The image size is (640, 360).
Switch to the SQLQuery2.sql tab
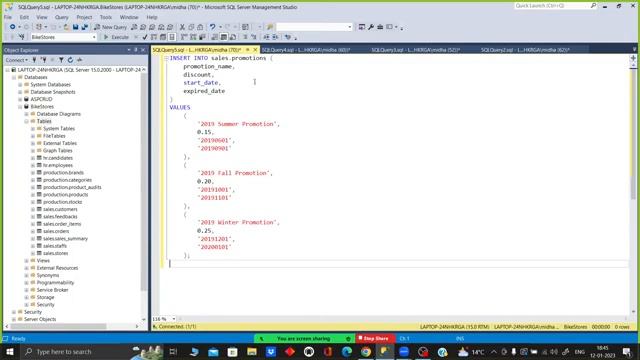(525, 50)
